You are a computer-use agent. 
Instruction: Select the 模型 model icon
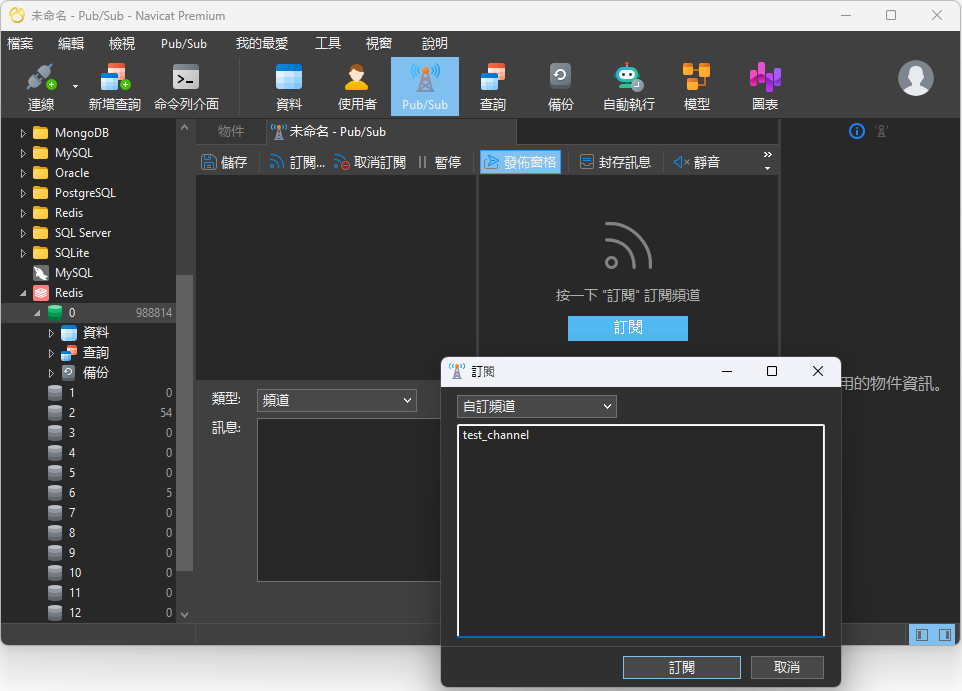tap(696, 86)
